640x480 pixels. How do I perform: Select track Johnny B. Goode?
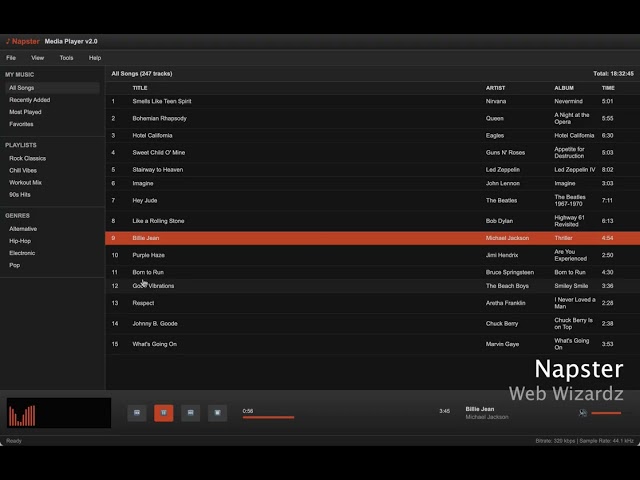[155, 324]
